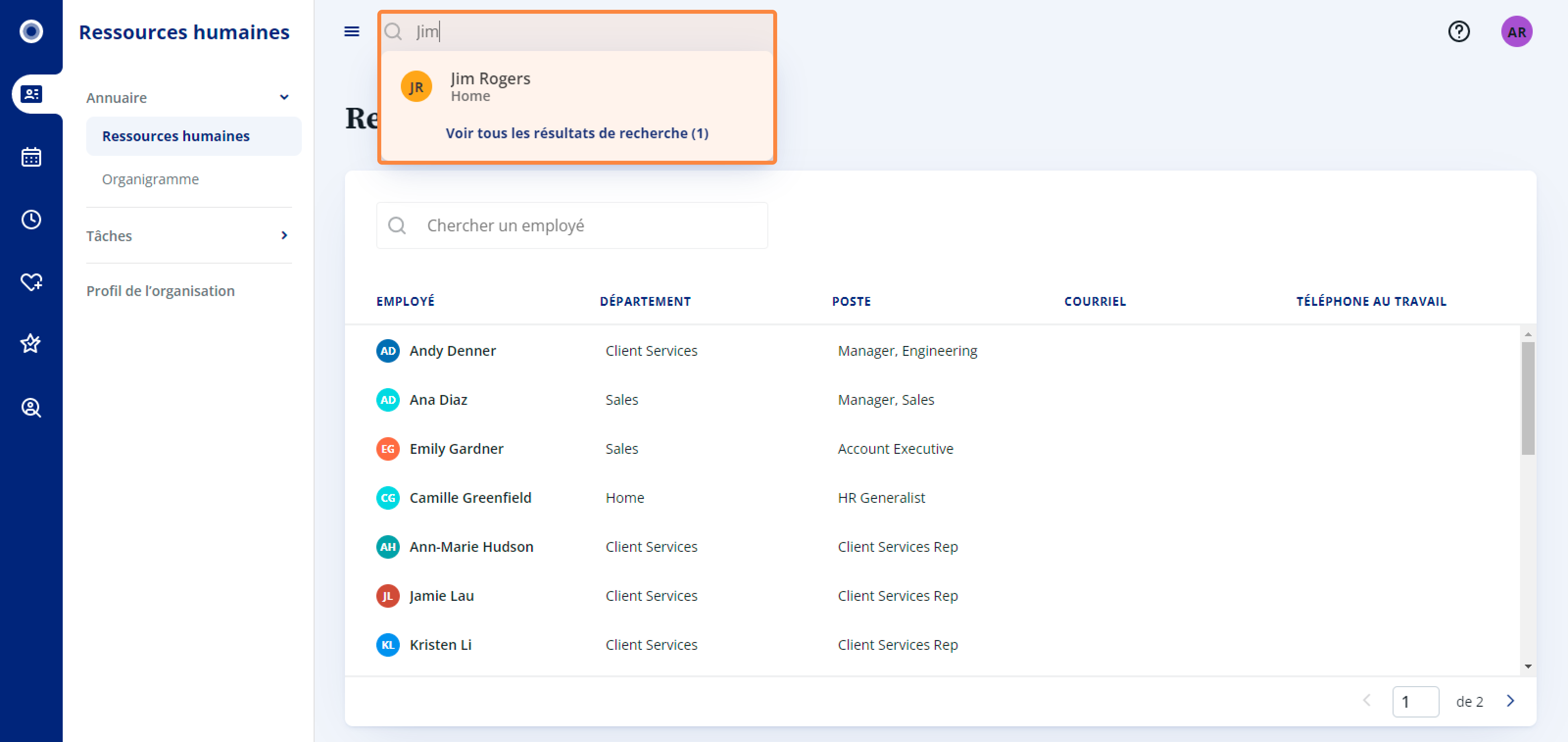
Task: Click Andy Denner's AD avatar
Action: click(388, 350)
